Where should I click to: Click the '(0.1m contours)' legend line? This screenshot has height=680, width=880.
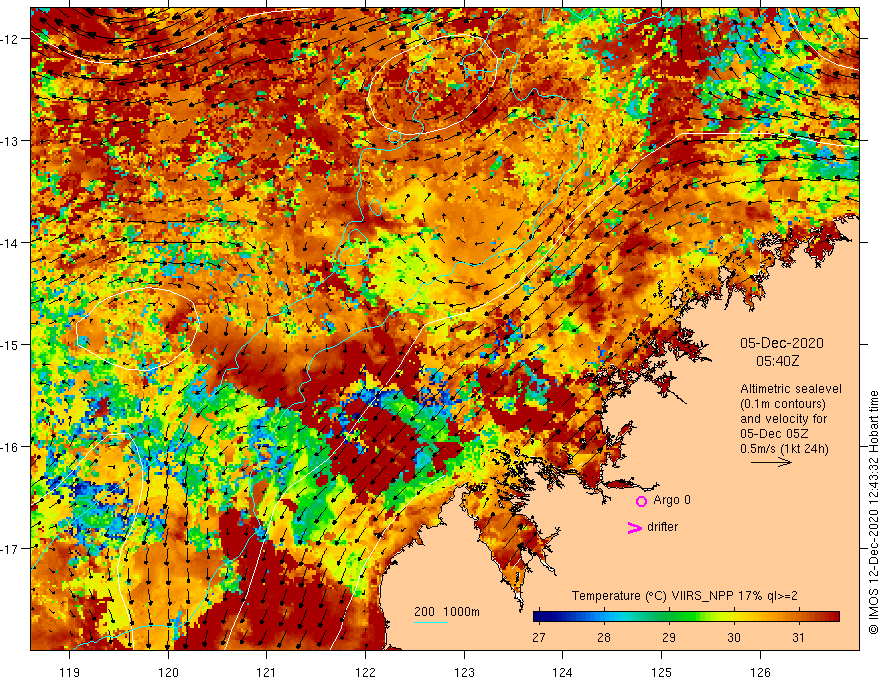tap(783, 404)
